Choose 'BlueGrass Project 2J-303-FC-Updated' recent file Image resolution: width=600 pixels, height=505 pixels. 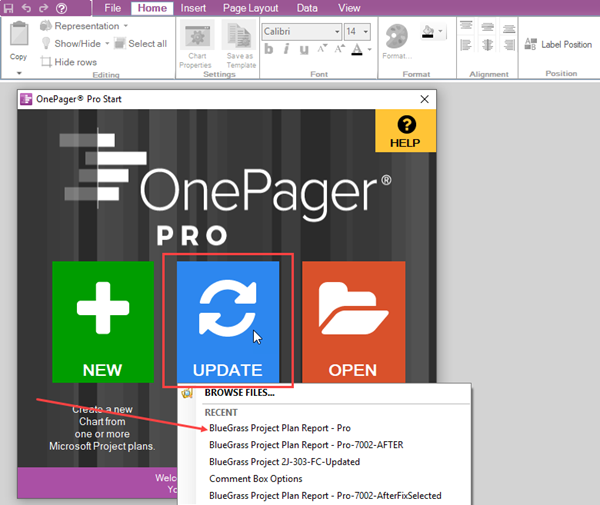[x=284, y=462]
